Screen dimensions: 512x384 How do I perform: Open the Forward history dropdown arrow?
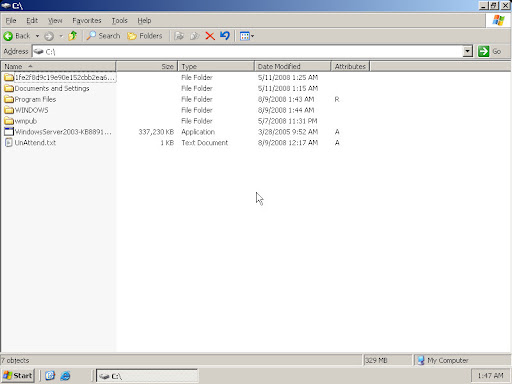[61, 36]
